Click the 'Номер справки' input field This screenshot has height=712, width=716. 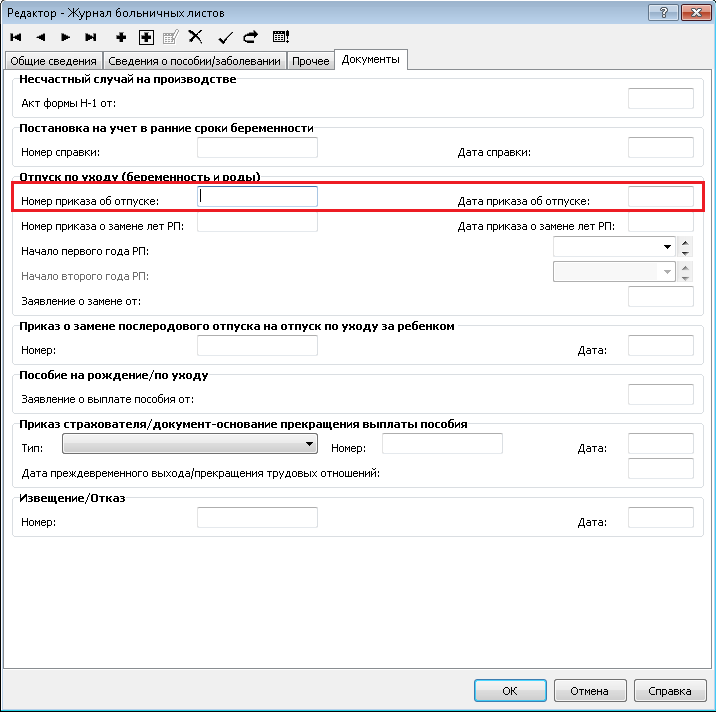[x=257, y=148]
